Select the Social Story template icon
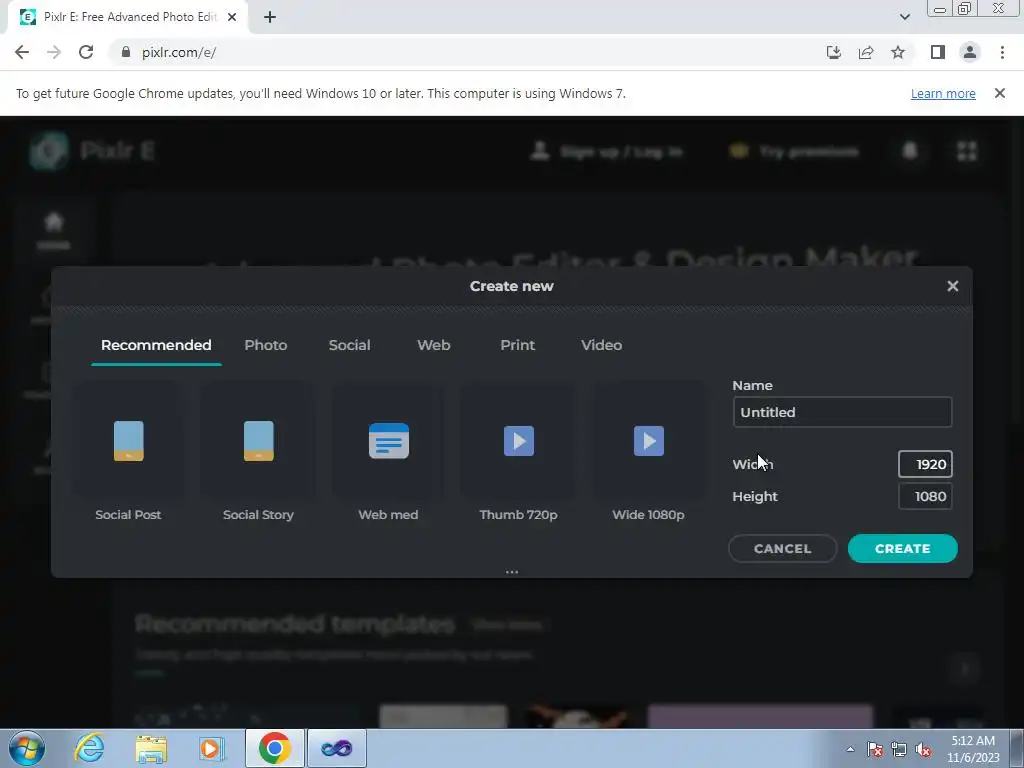The height and width of the screenshot is (768, 1024). [x=259, y=441]
